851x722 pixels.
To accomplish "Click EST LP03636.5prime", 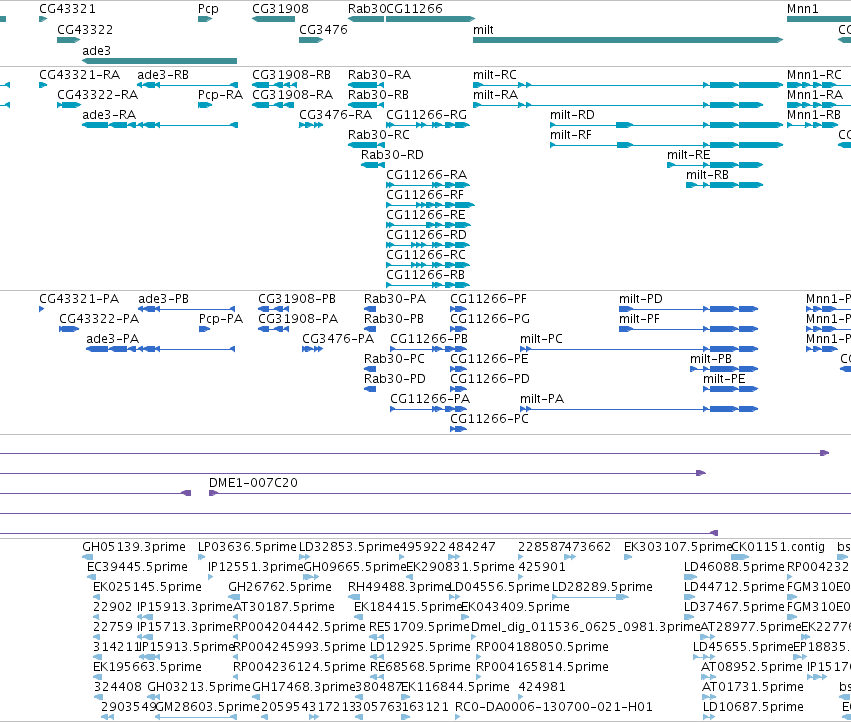I will 202,557.
